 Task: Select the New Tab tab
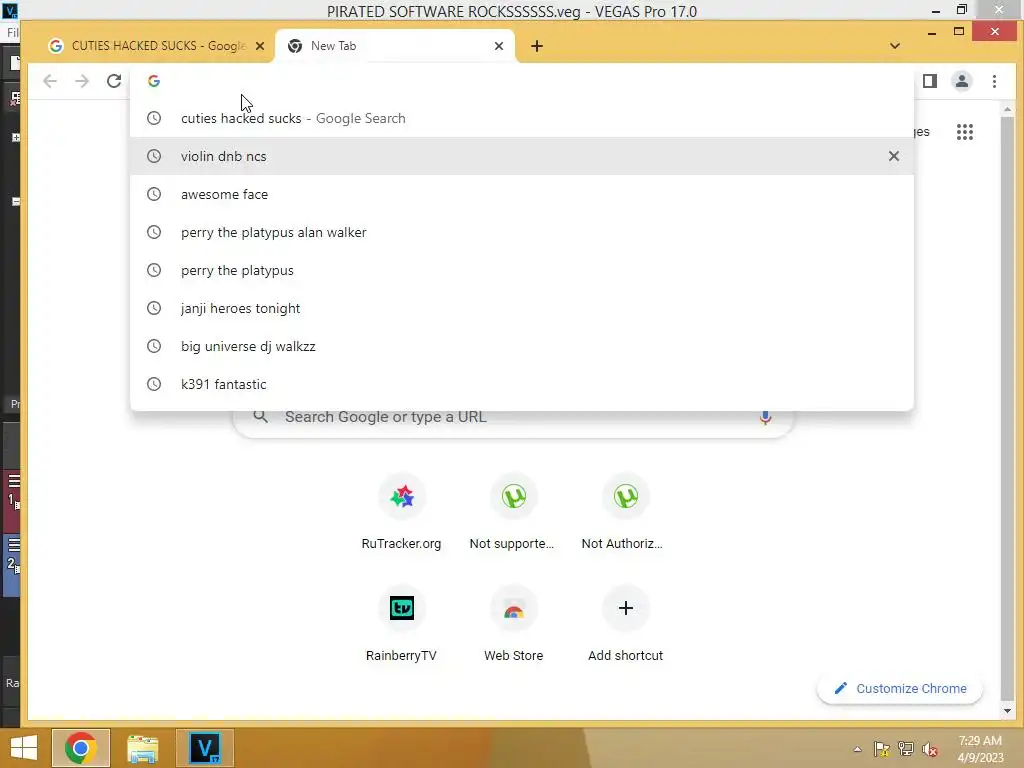(392, 46)
